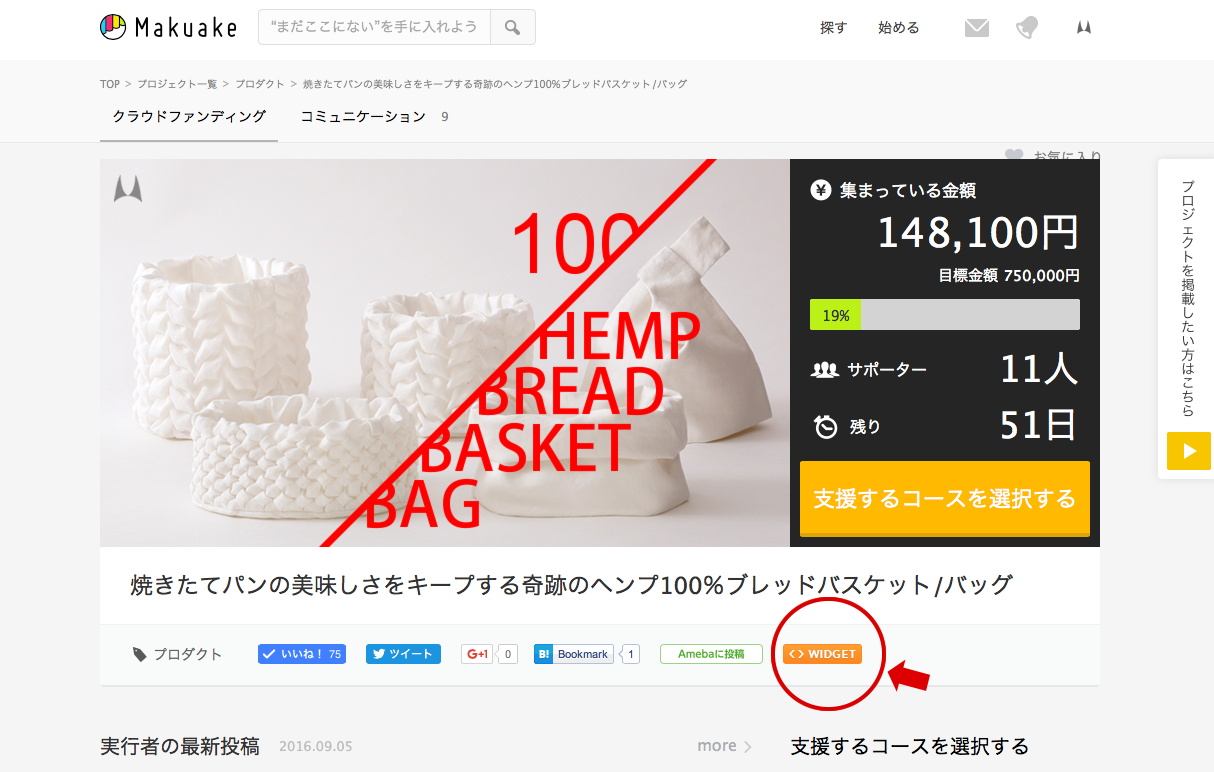Image resolution: width=1214 pixels, height=772 pixels.
Task: Click the search input field
Action: 374,27
